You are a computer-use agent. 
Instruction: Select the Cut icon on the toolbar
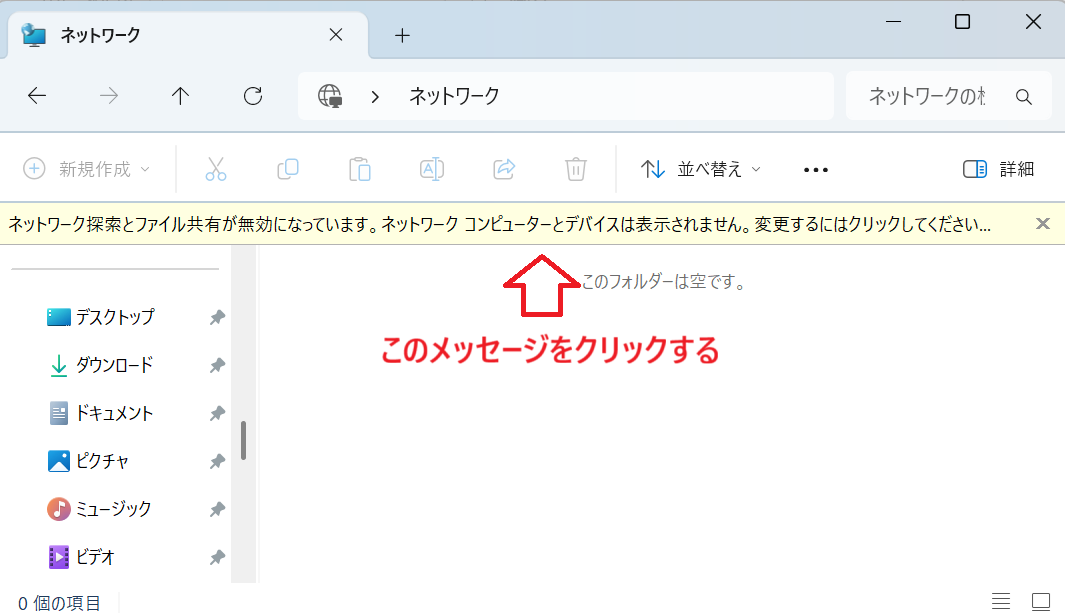coord(216,169)
